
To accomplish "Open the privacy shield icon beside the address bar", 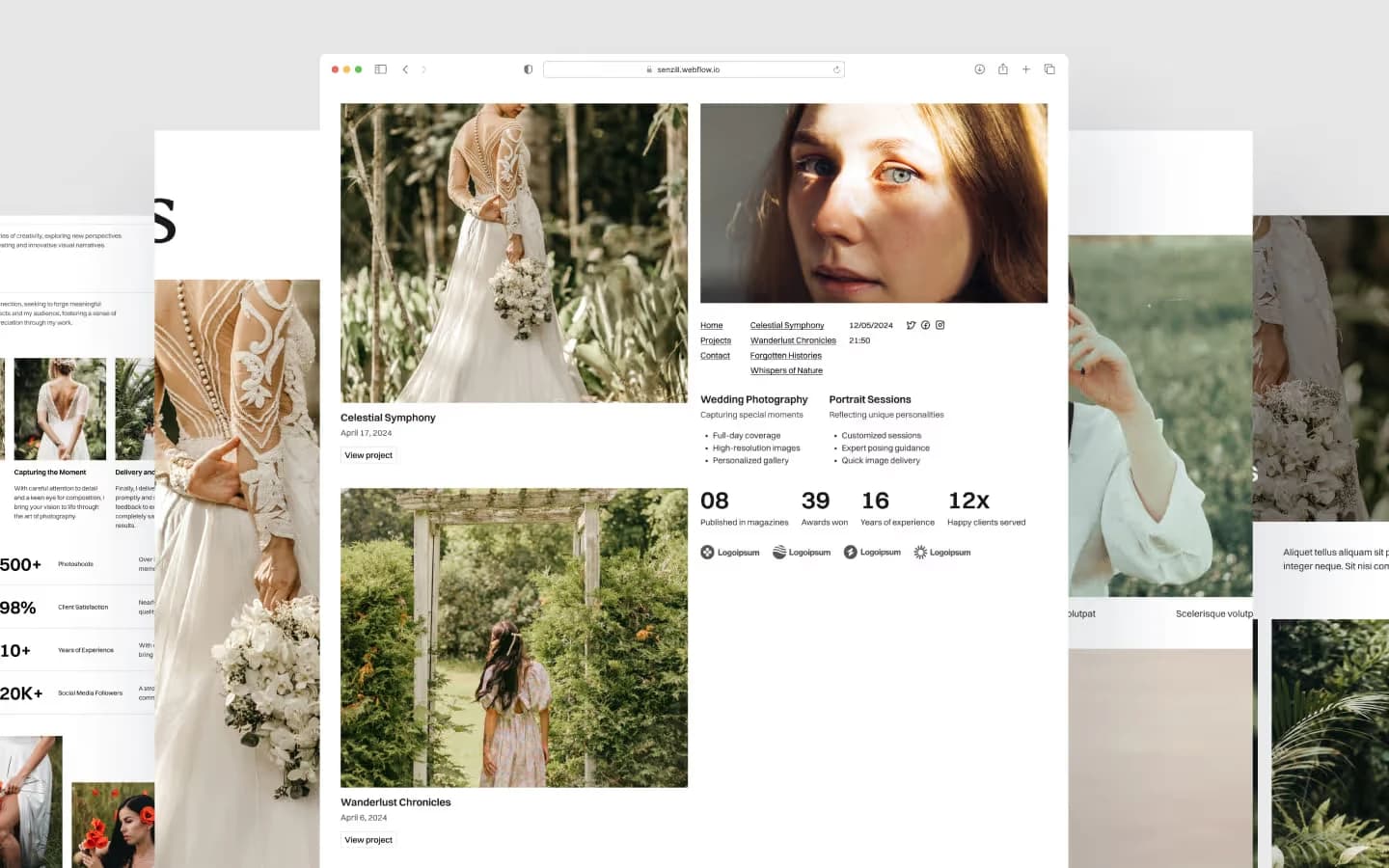I will tap(528, 69).
